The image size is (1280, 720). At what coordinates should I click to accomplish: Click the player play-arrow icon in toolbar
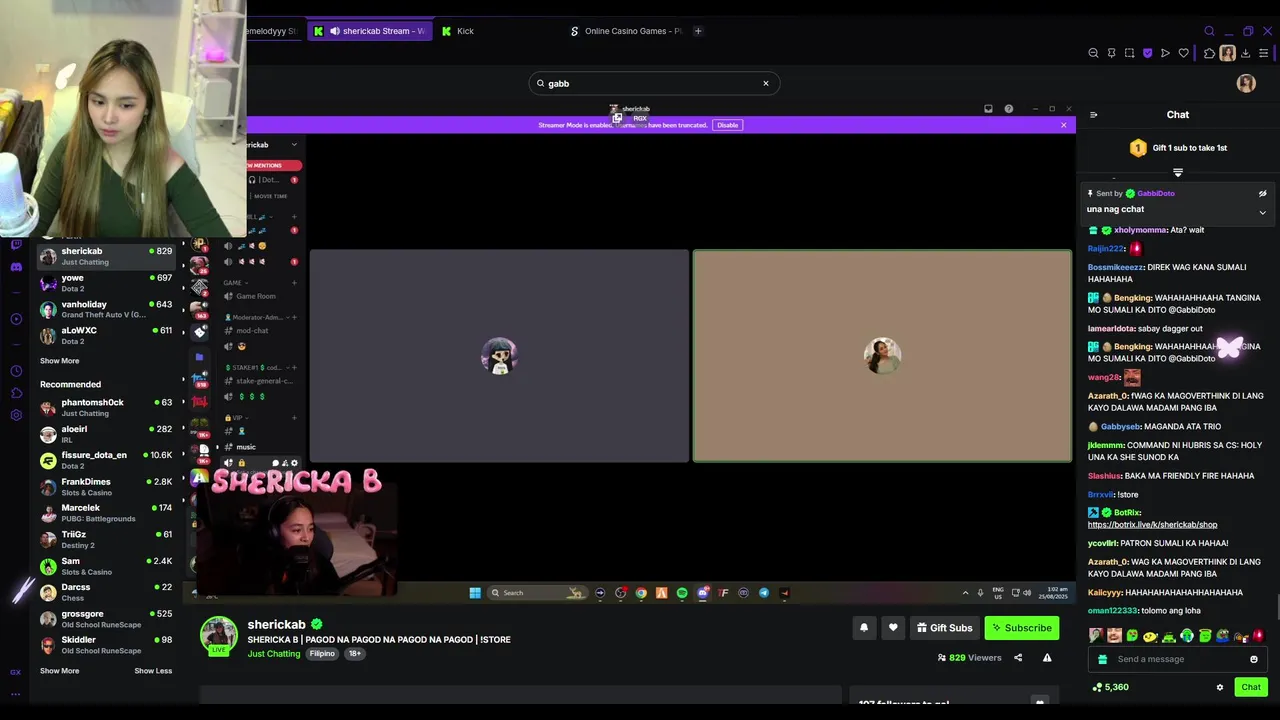coord(1165,53)
